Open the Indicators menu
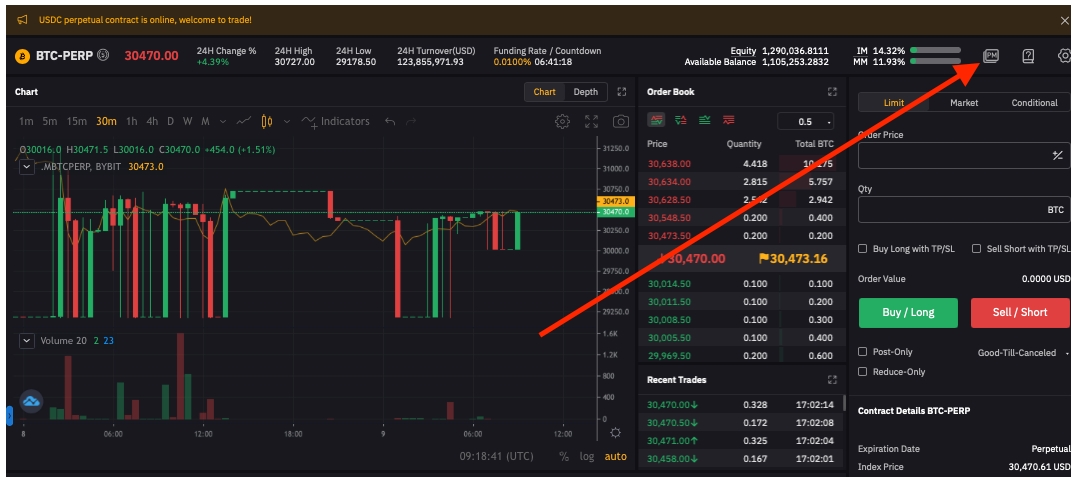1076x482 pixels. click(336, 121)
